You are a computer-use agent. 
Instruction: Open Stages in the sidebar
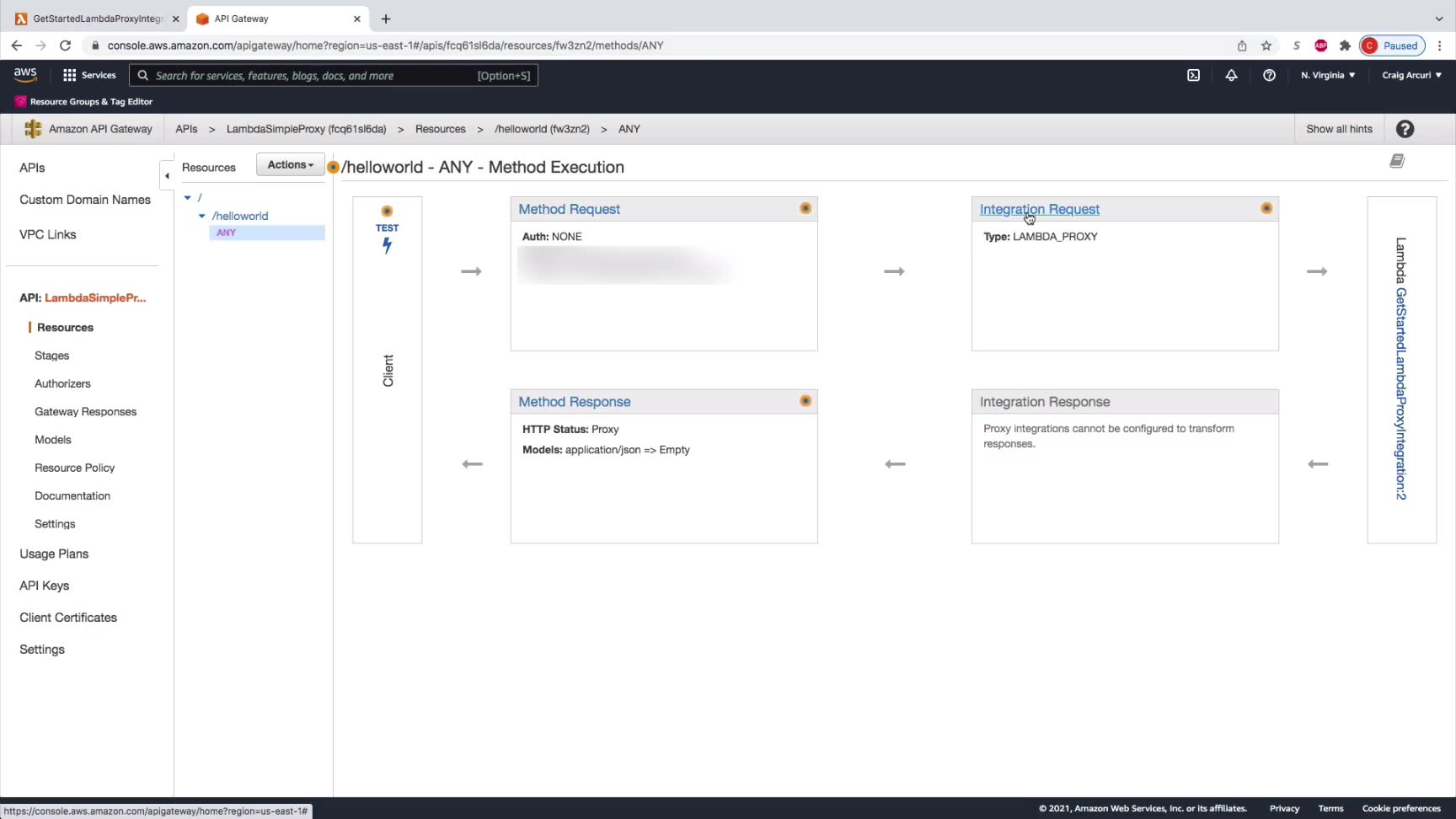click(51, 356)
